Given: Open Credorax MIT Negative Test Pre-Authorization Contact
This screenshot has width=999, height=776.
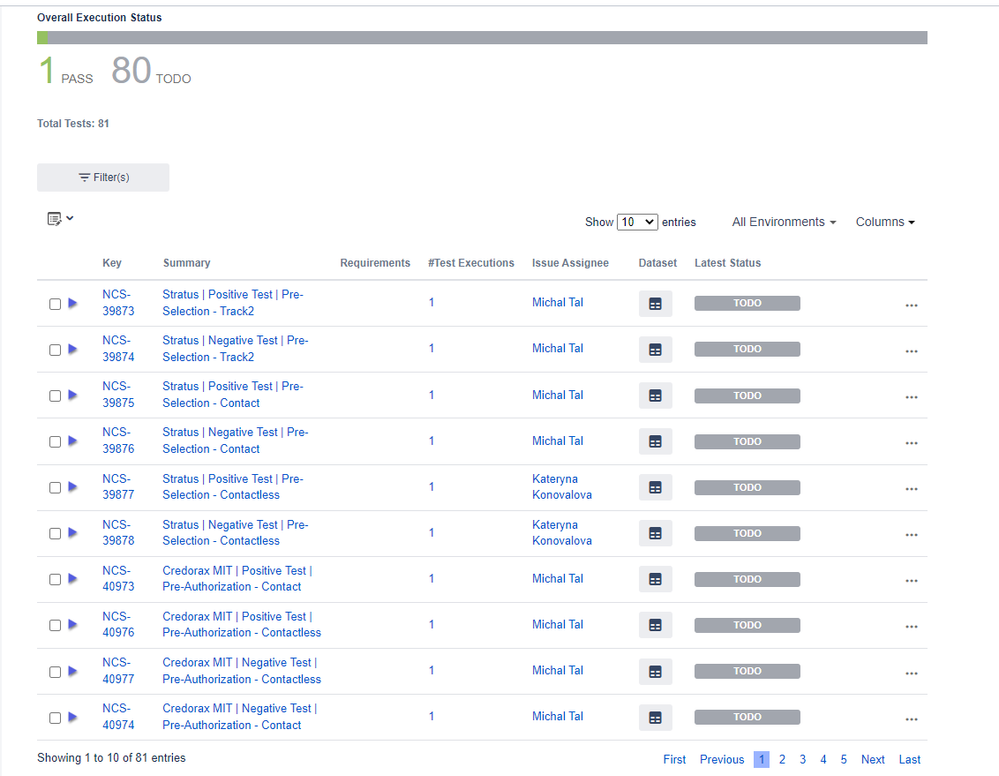Looking at the screenshot, I should (x=240, y=717).
